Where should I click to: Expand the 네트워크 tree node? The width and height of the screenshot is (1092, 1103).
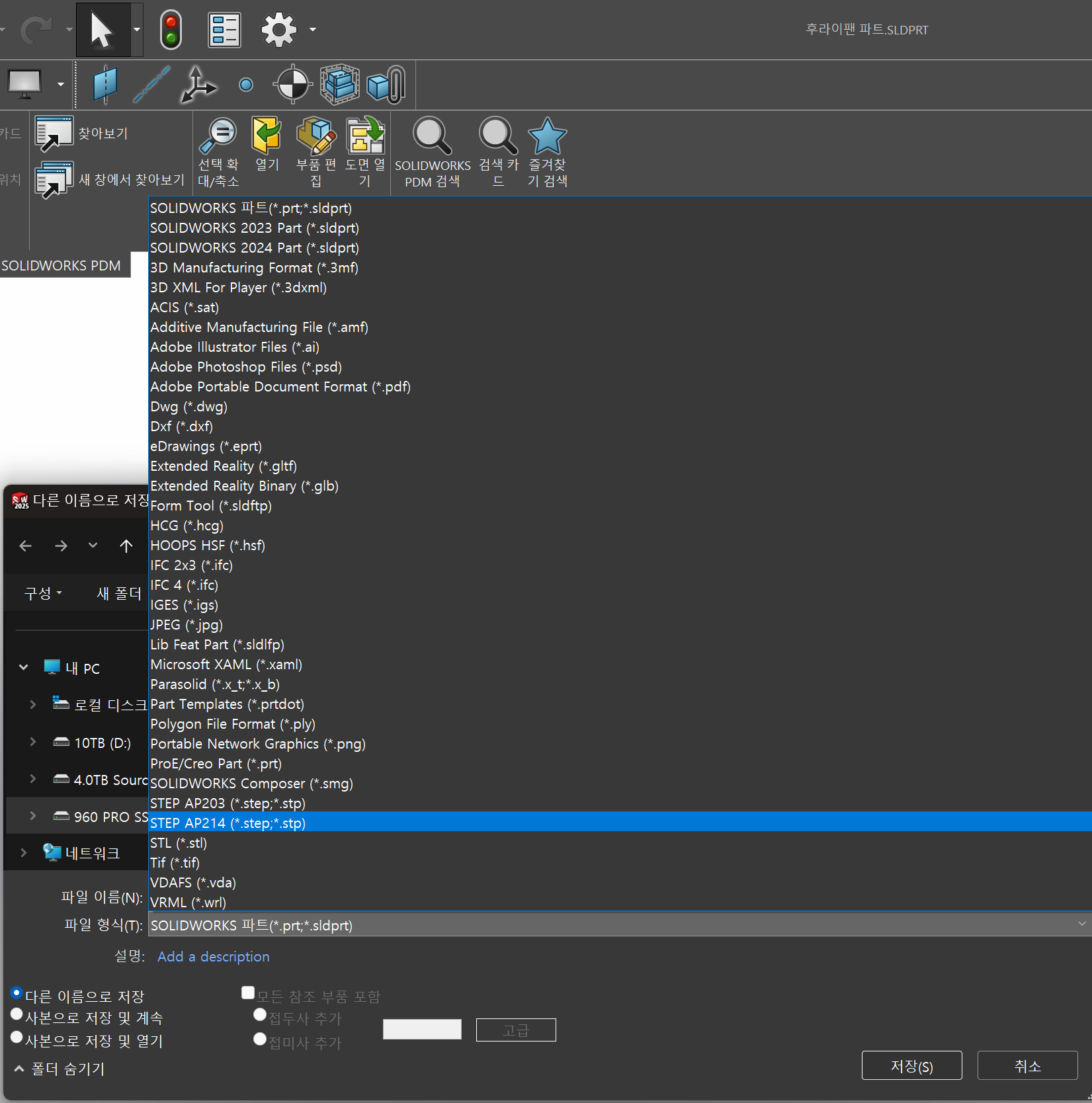24,853
